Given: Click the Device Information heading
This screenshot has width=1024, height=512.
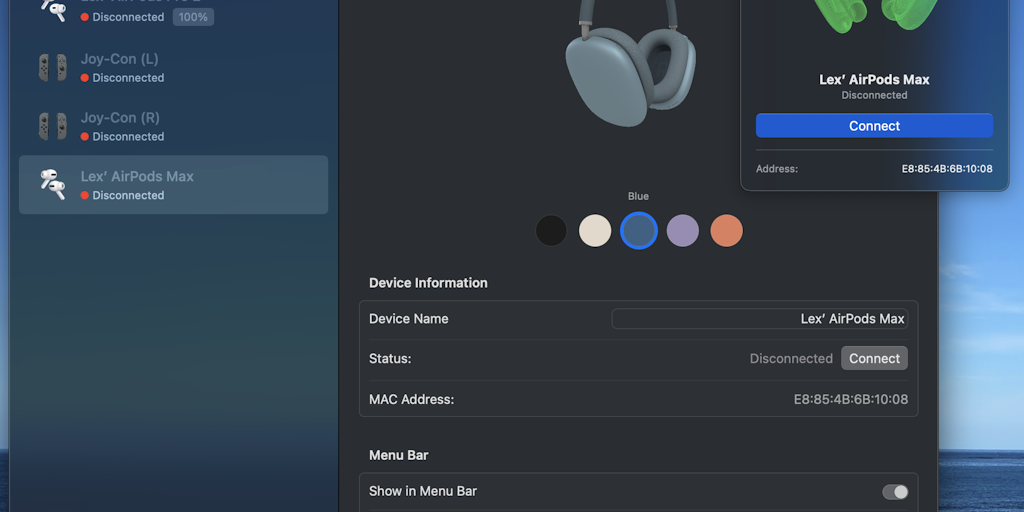Looking at the screenshot, I should point(428,283).
